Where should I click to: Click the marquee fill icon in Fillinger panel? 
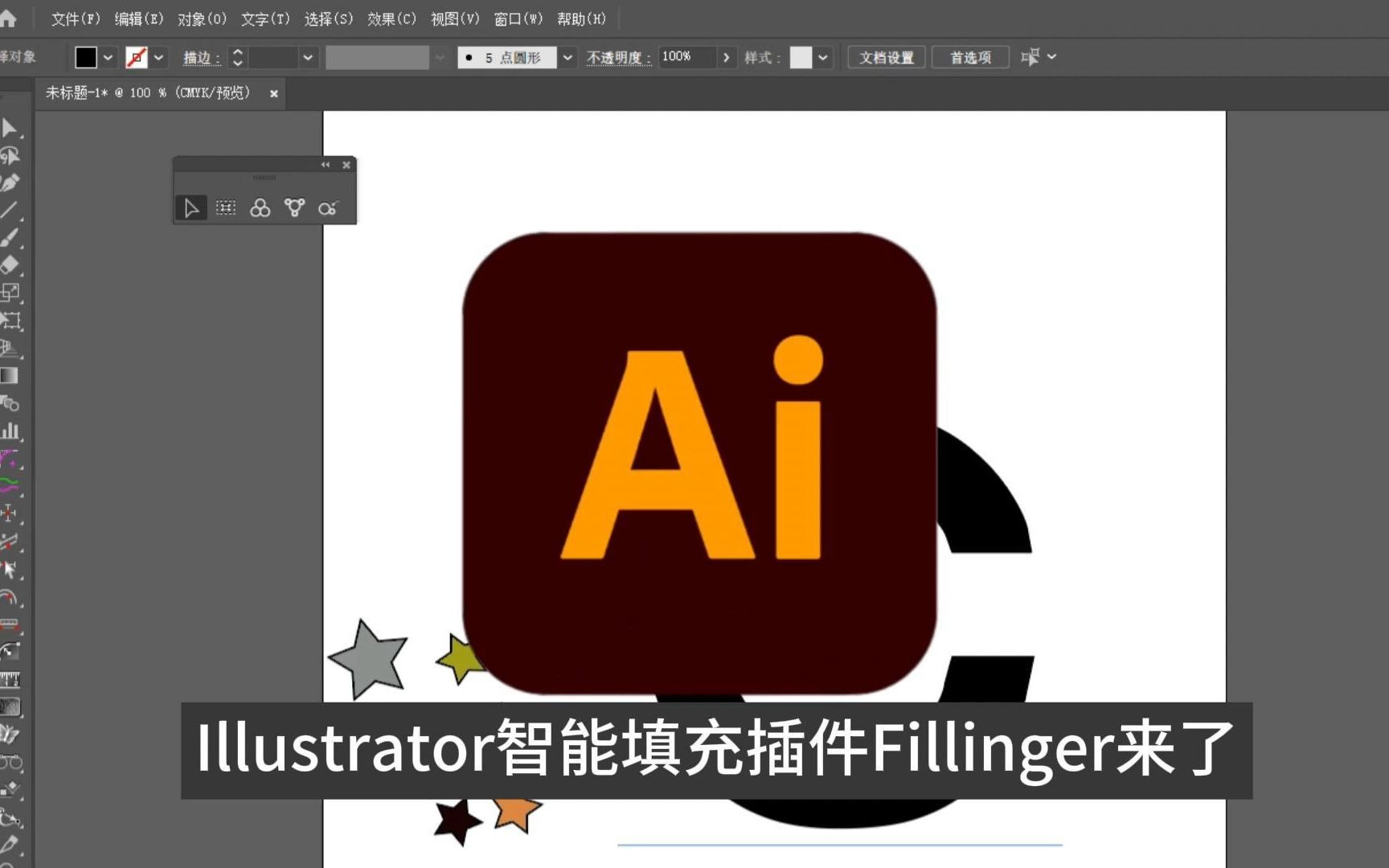(226, 207)
